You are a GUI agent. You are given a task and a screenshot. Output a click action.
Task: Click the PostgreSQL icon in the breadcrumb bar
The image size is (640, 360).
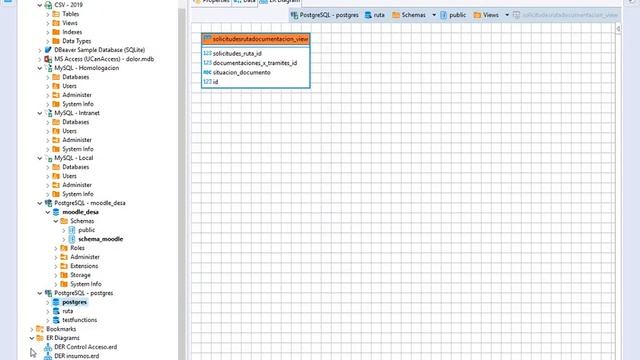(294, 15)
